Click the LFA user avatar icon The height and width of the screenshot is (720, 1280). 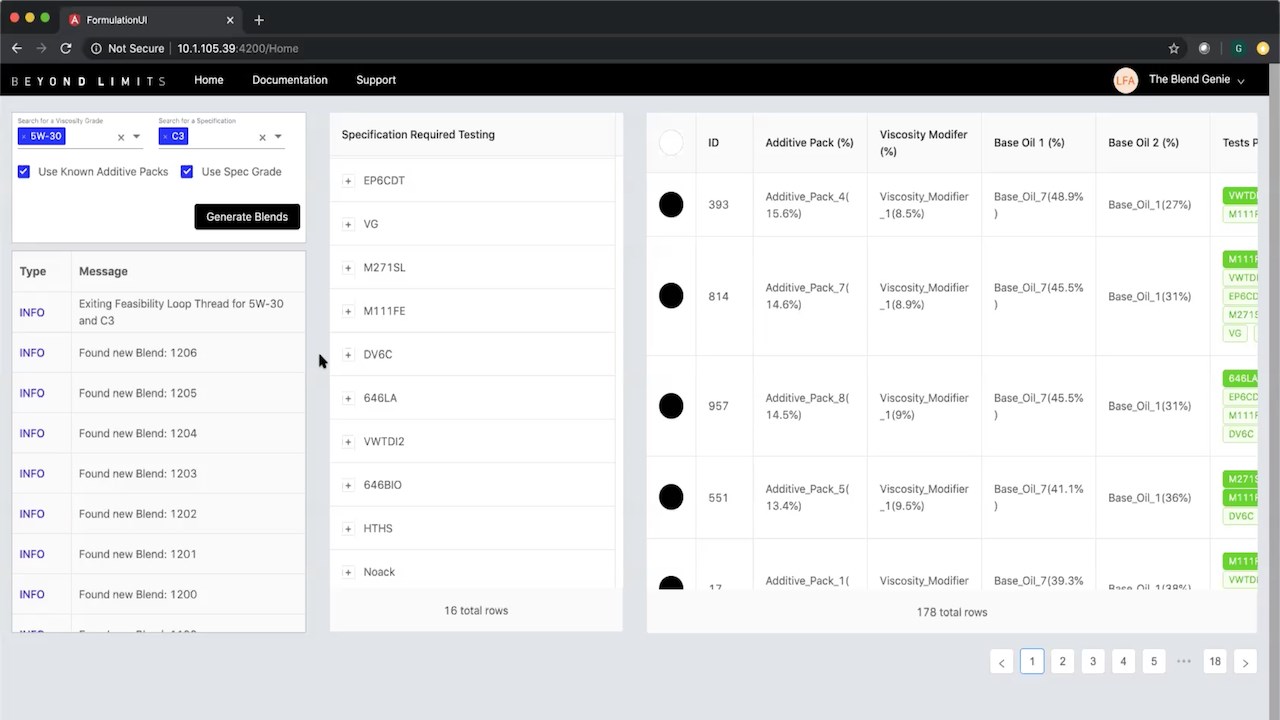coord(1126,80)
